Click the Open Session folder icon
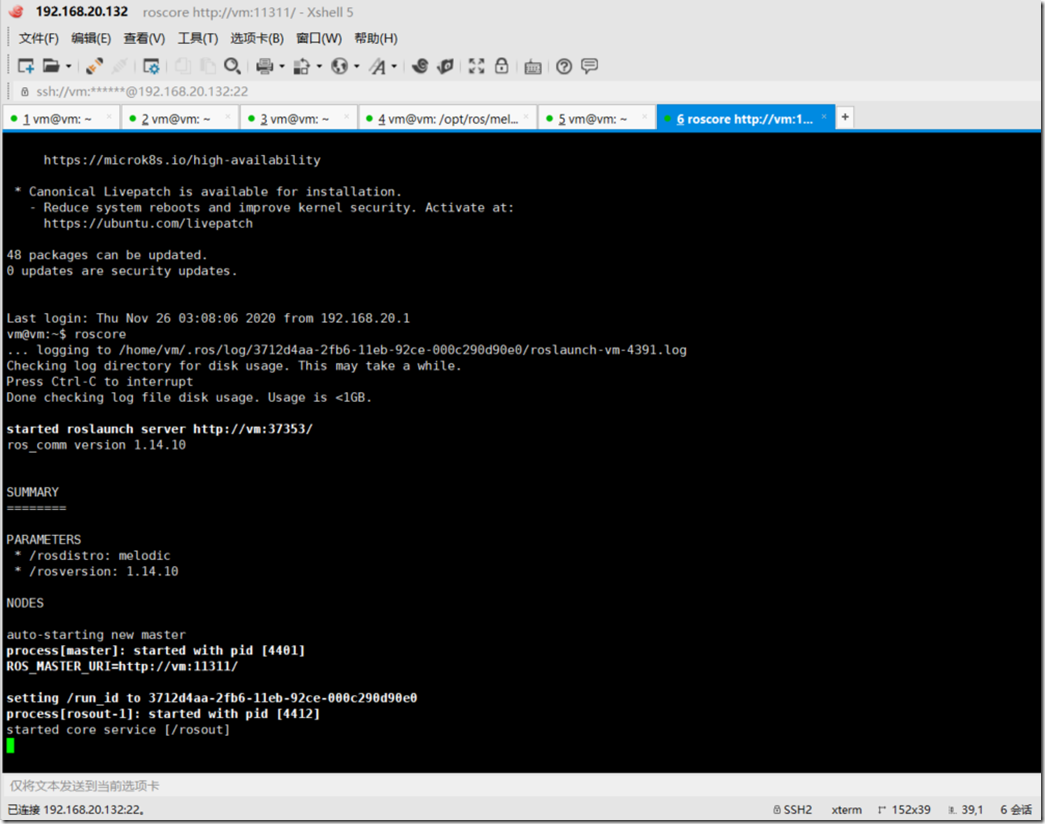Screen dimensions: 1045x824 [51, 66]
